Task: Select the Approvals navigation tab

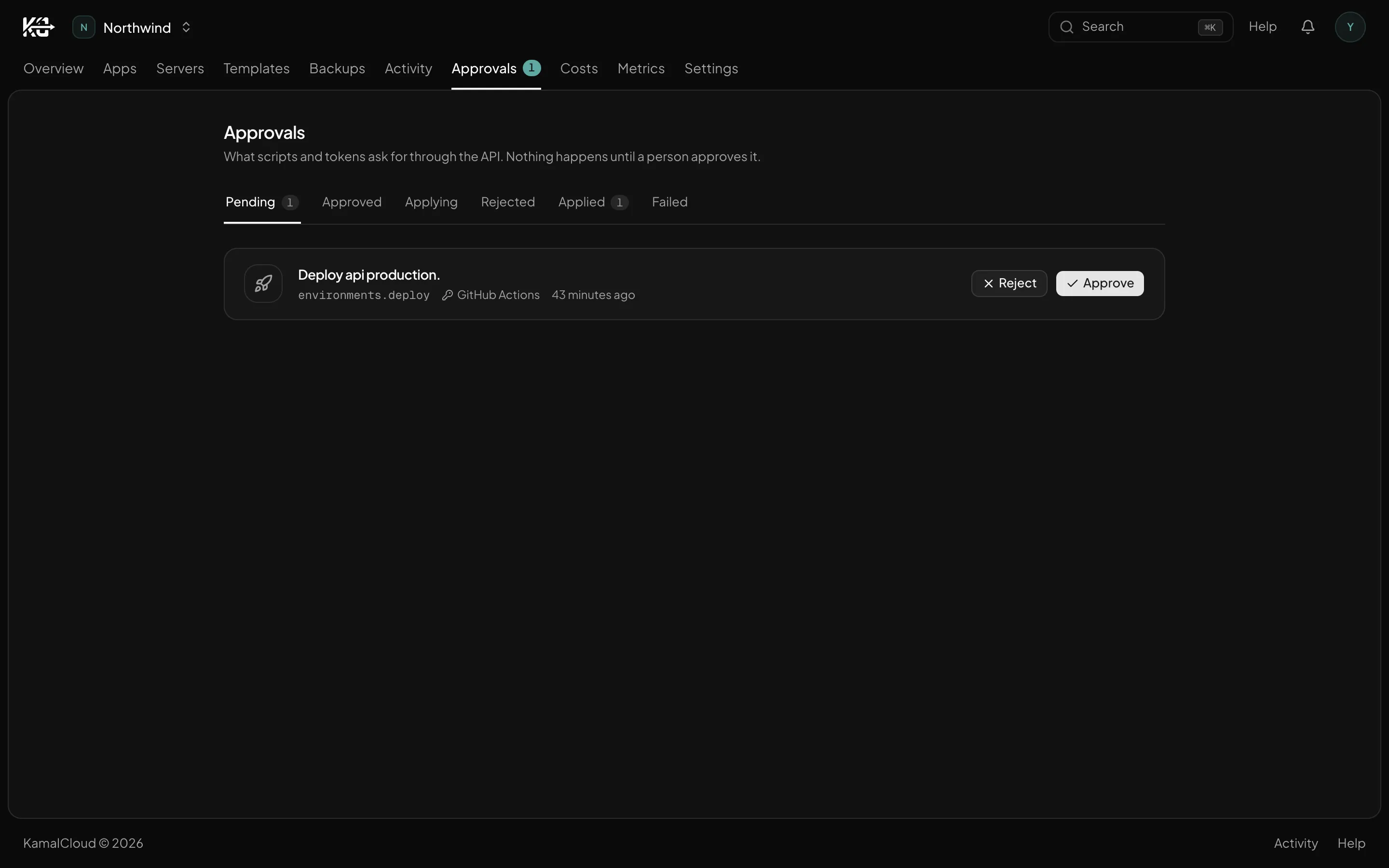Action: click(x=496, y=68)
